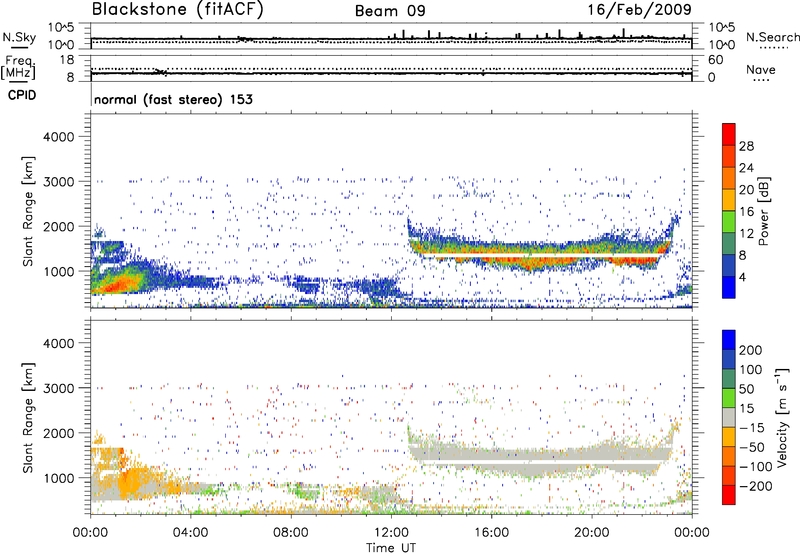The height and width of the screenshot is (554, 800).
Task: Click the "-15" tick on Velocity colorbar
Action: point(752,428)
